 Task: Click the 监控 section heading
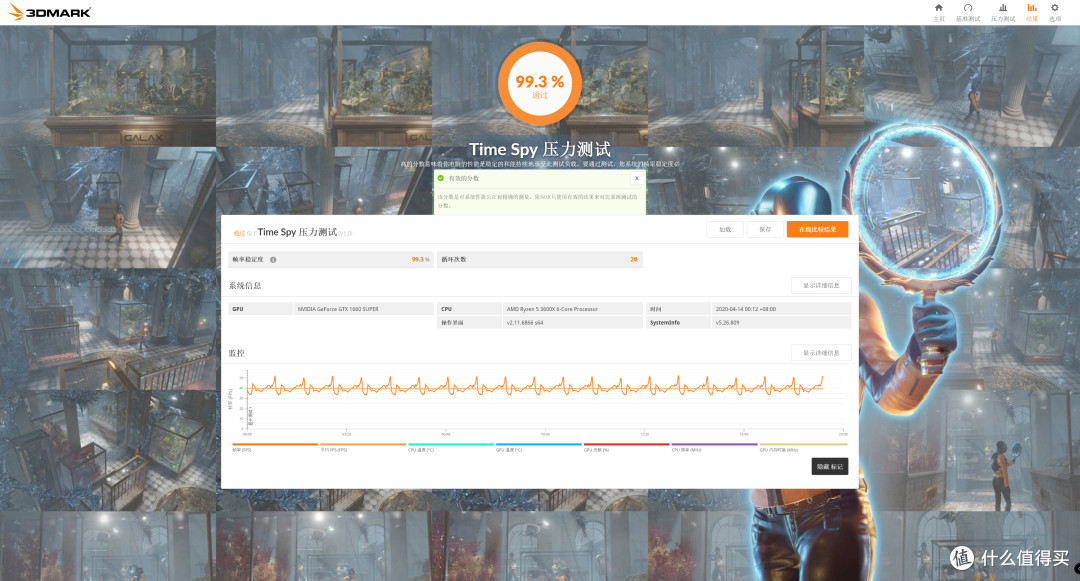click(x=237, y=352)
